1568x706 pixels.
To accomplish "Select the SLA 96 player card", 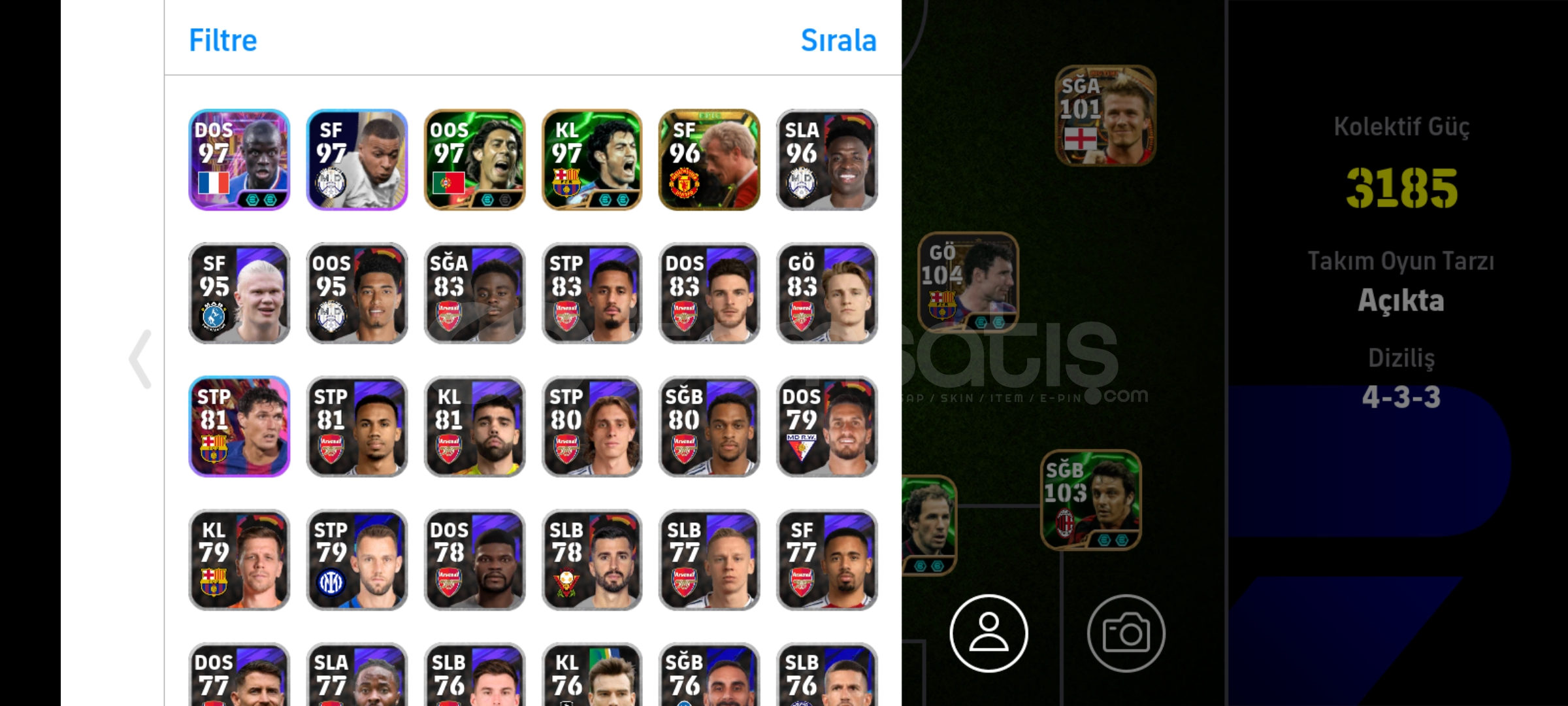I will coord(827,160).
